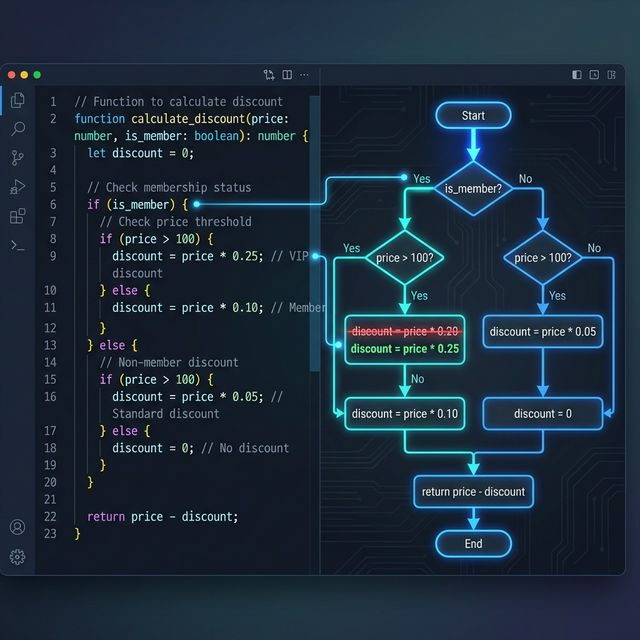Toggle the panel layout button at top right
This screenshot has height=640, width=640.
594,75
